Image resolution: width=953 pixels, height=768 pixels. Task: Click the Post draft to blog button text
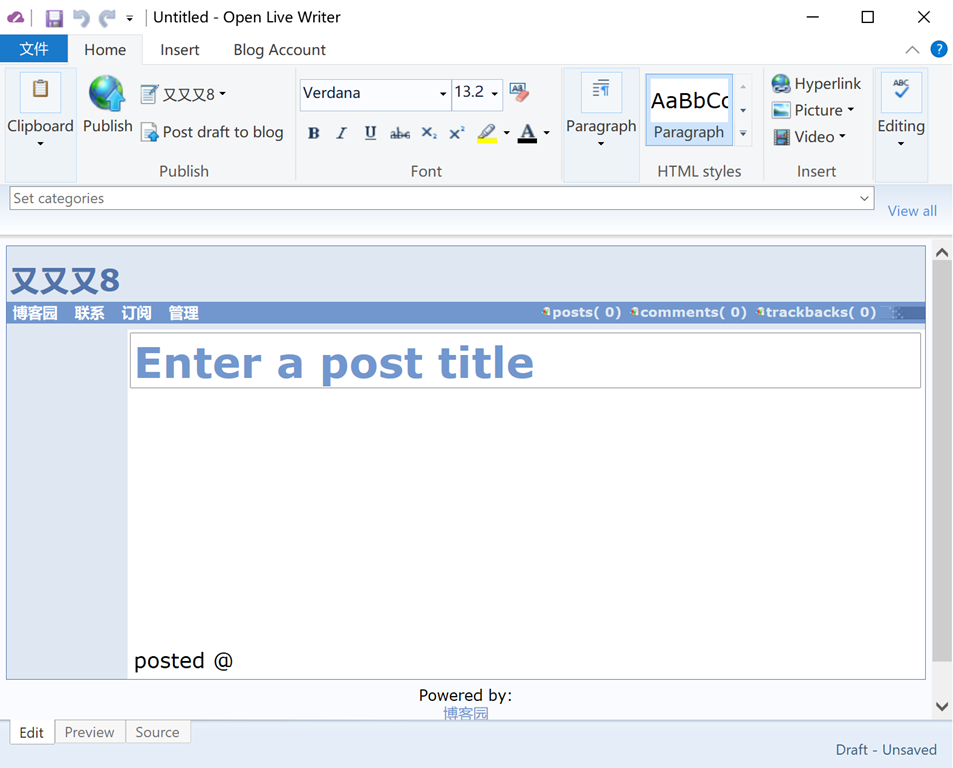pyautogui.click(x=223, y=132)
